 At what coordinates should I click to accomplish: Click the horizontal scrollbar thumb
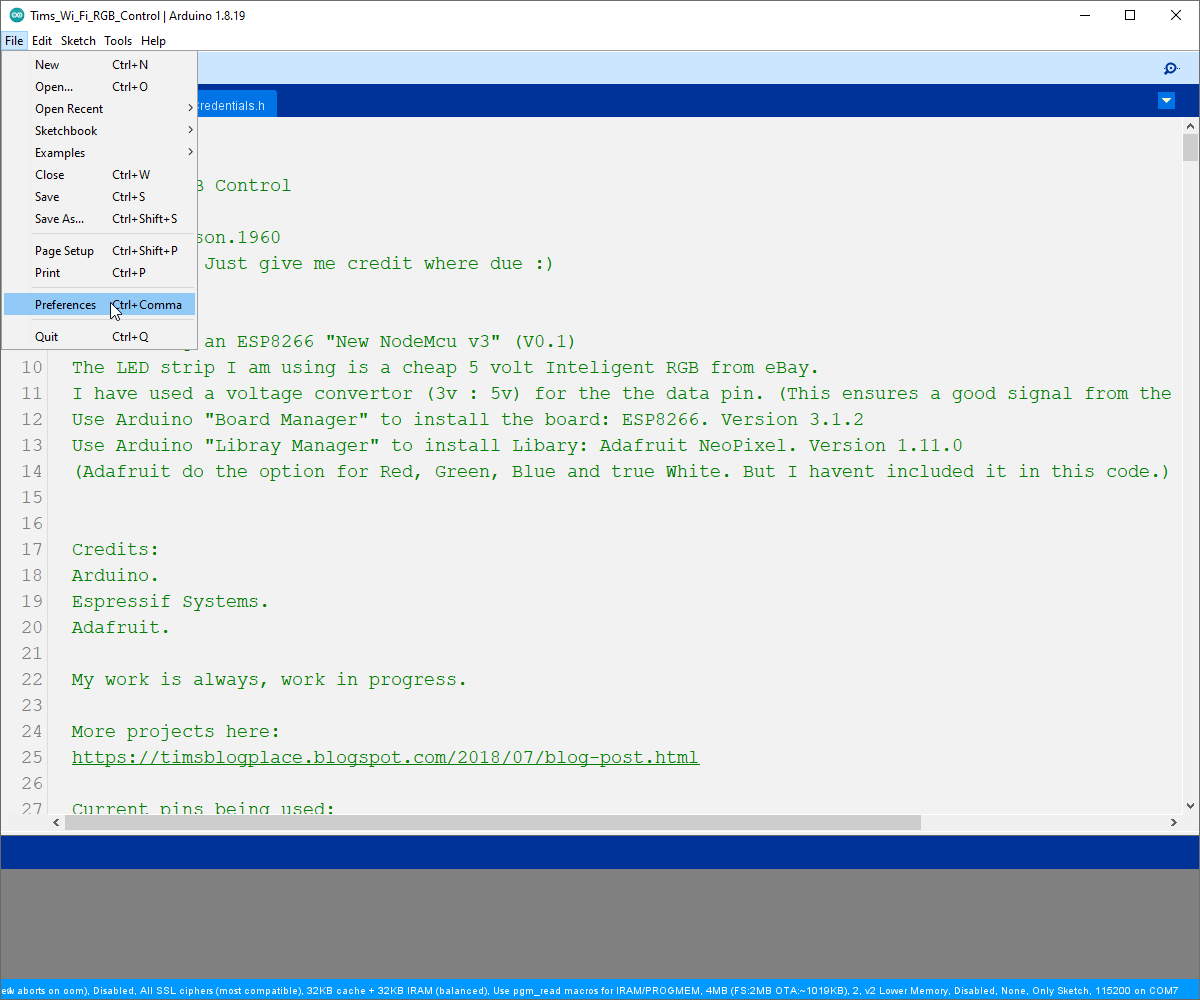pyautogui.click(x=493, y=822)
